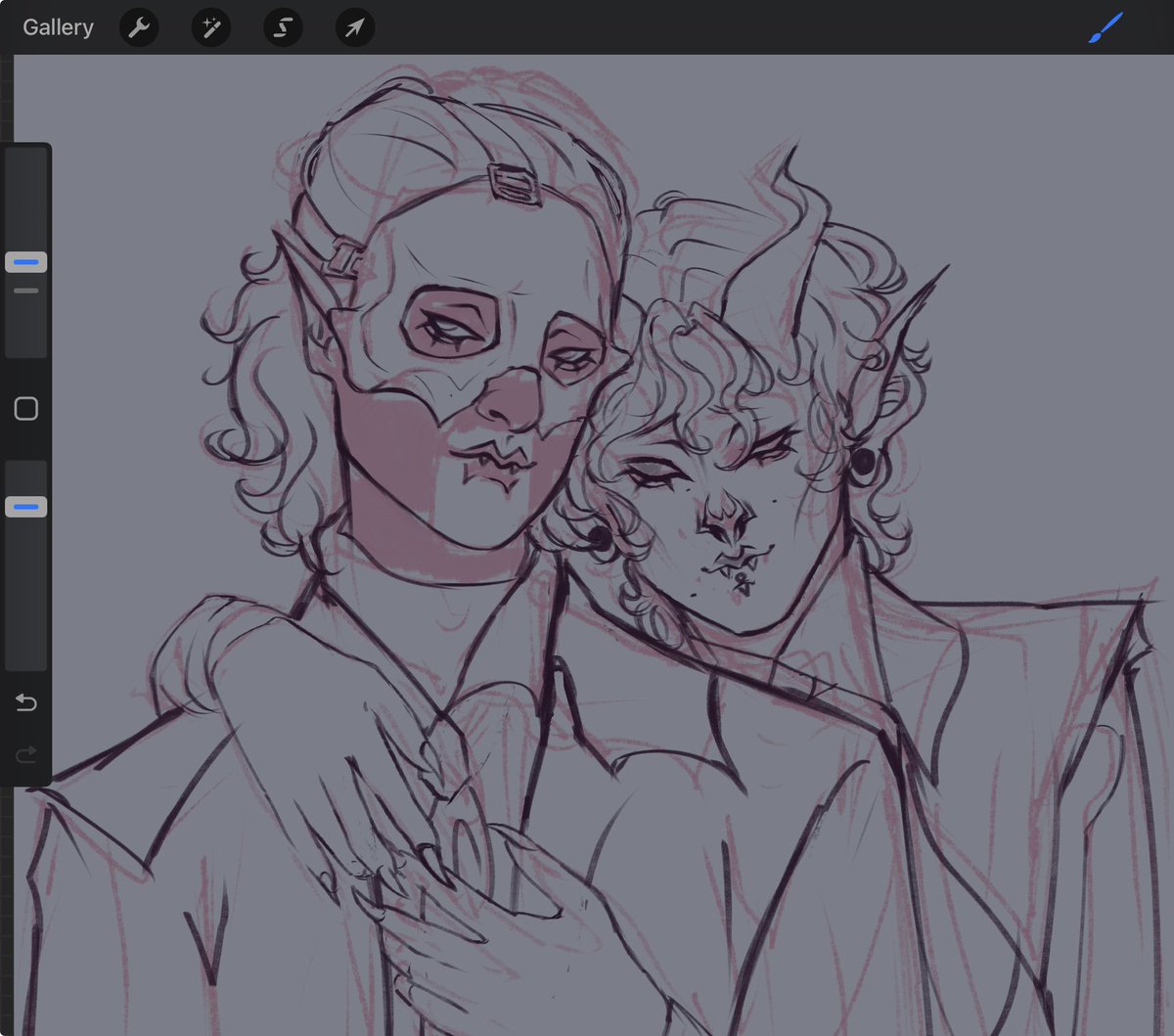
Task: Tap the grayed-out Redo arrow
Action: (25, 753)
